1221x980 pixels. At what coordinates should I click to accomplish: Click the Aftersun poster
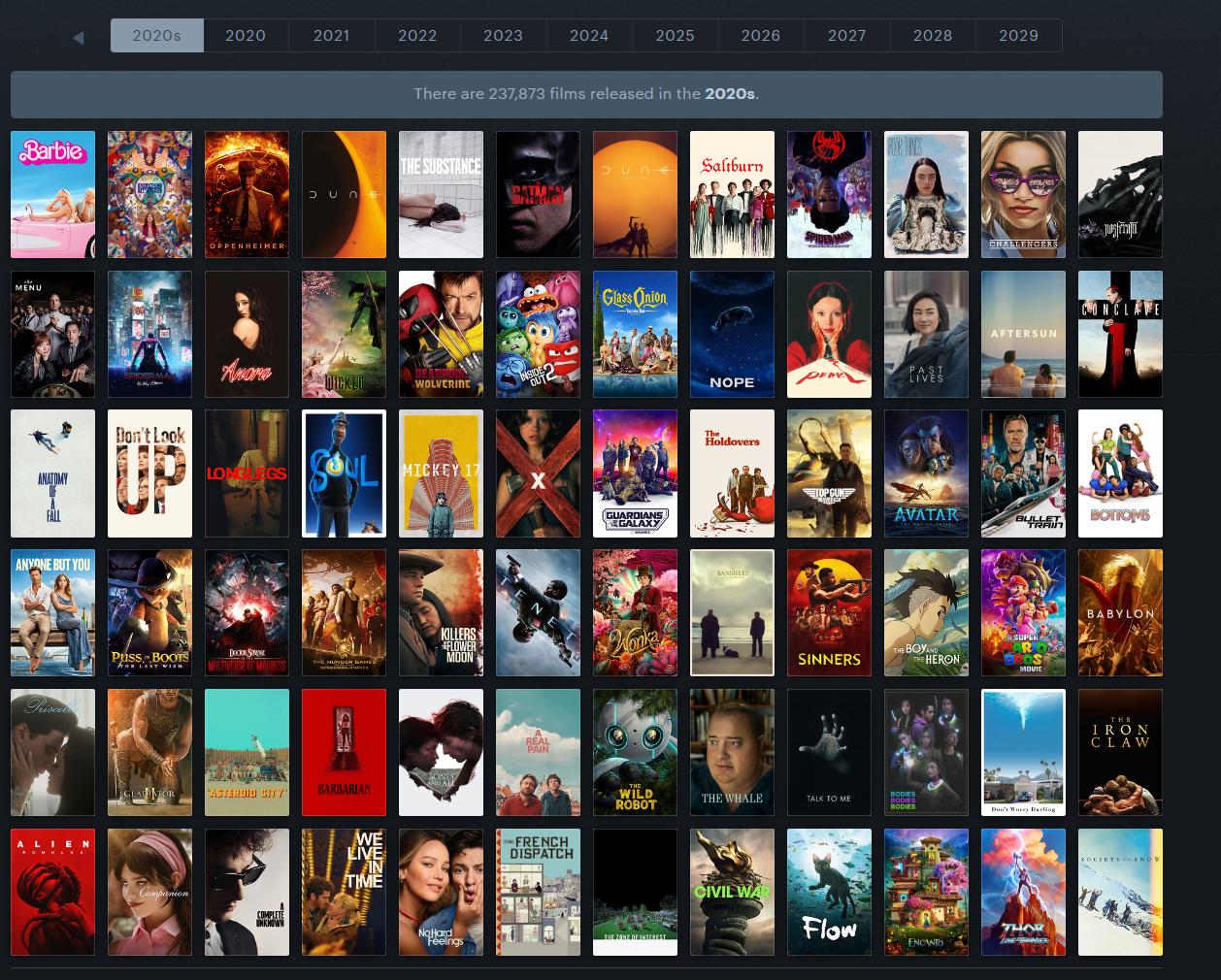pyautogui.click(x=1024, y=335)
